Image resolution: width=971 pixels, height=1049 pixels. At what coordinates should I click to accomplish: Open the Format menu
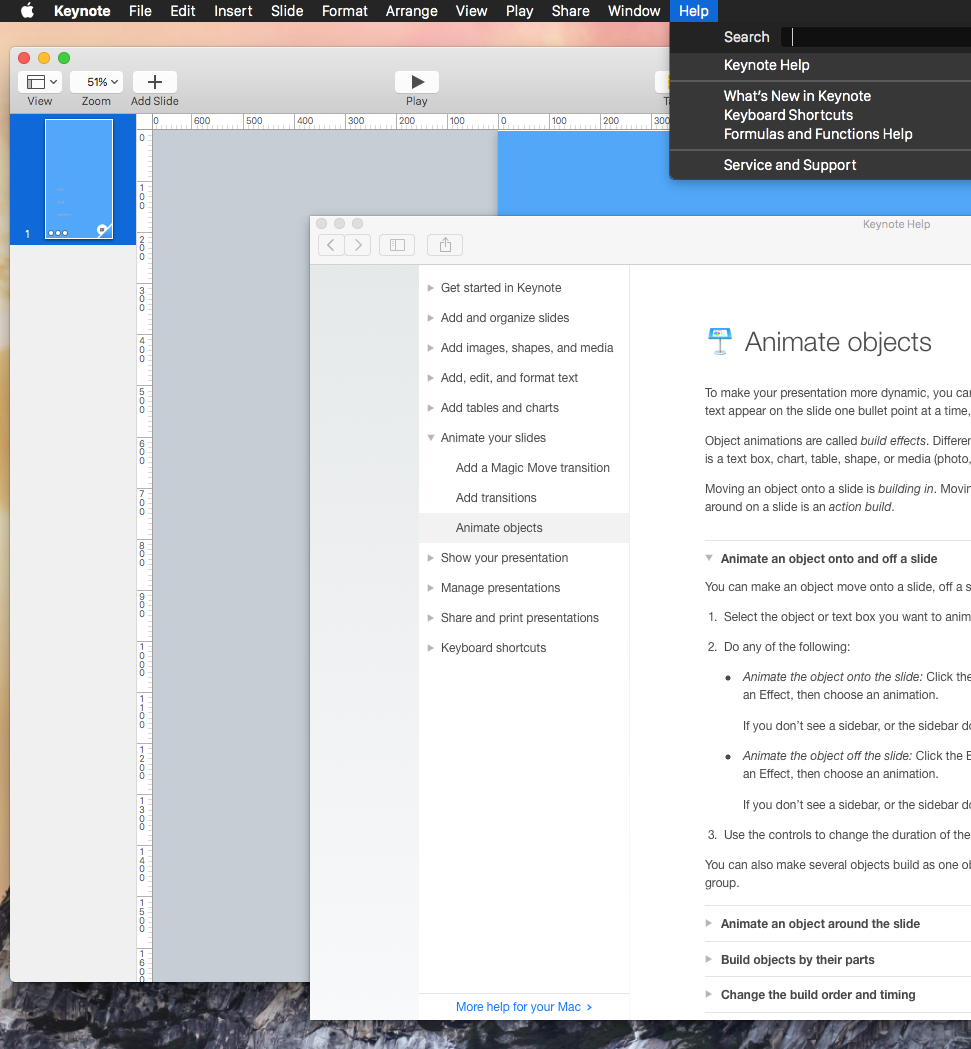(345, 11)
